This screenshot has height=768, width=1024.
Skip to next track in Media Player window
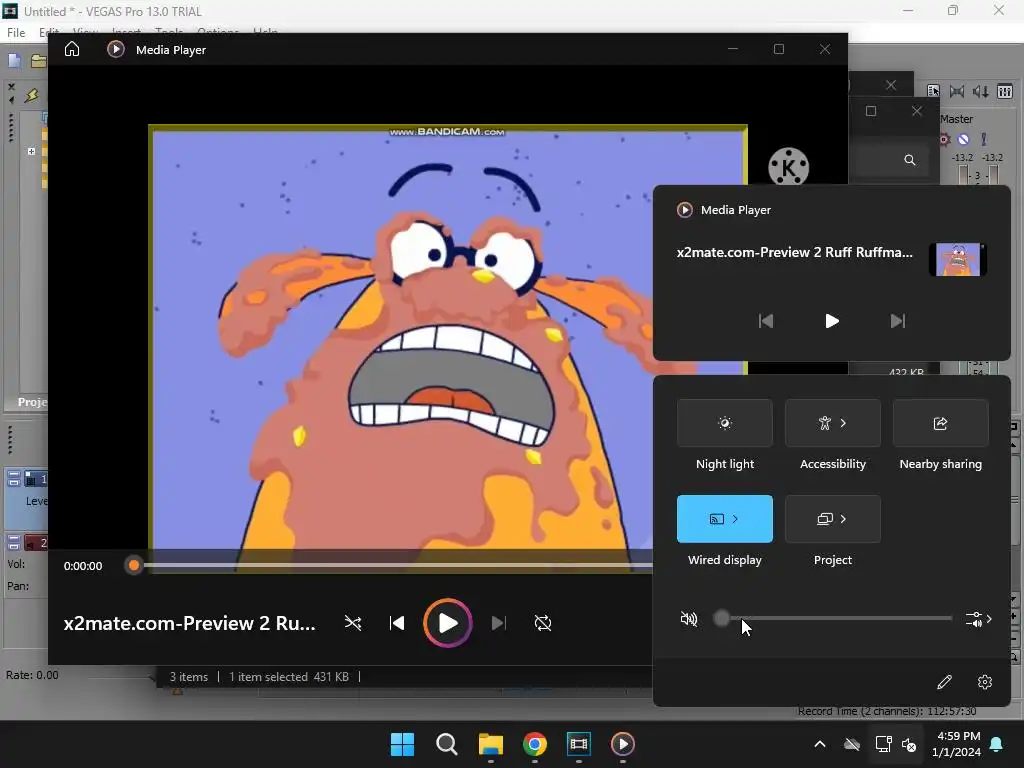tap(498, 623)
